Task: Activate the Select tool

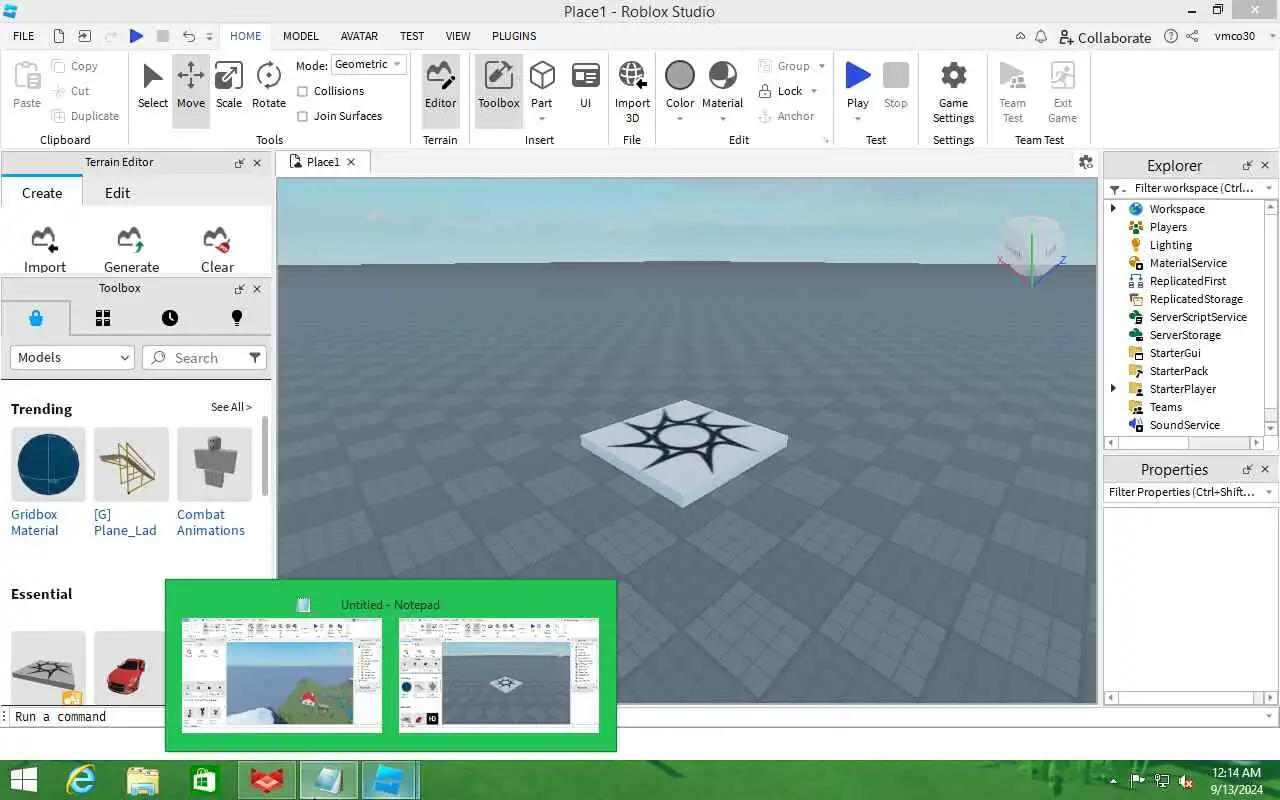Action: pyautogui.click(x=152, y=87)
